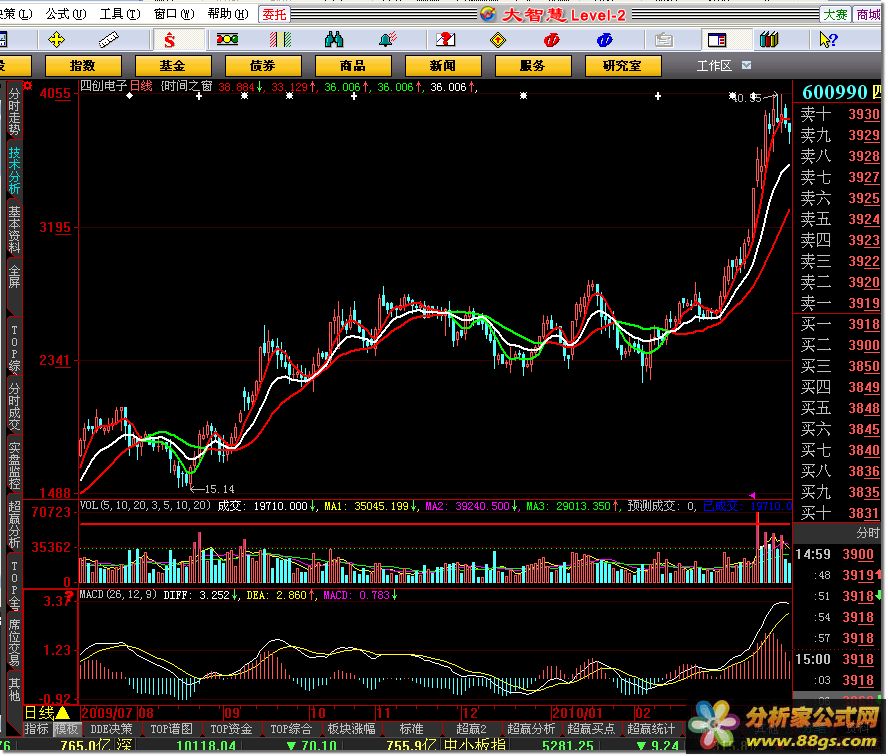
Task: Open the 窗口 menu
Action: pos(174,14)
